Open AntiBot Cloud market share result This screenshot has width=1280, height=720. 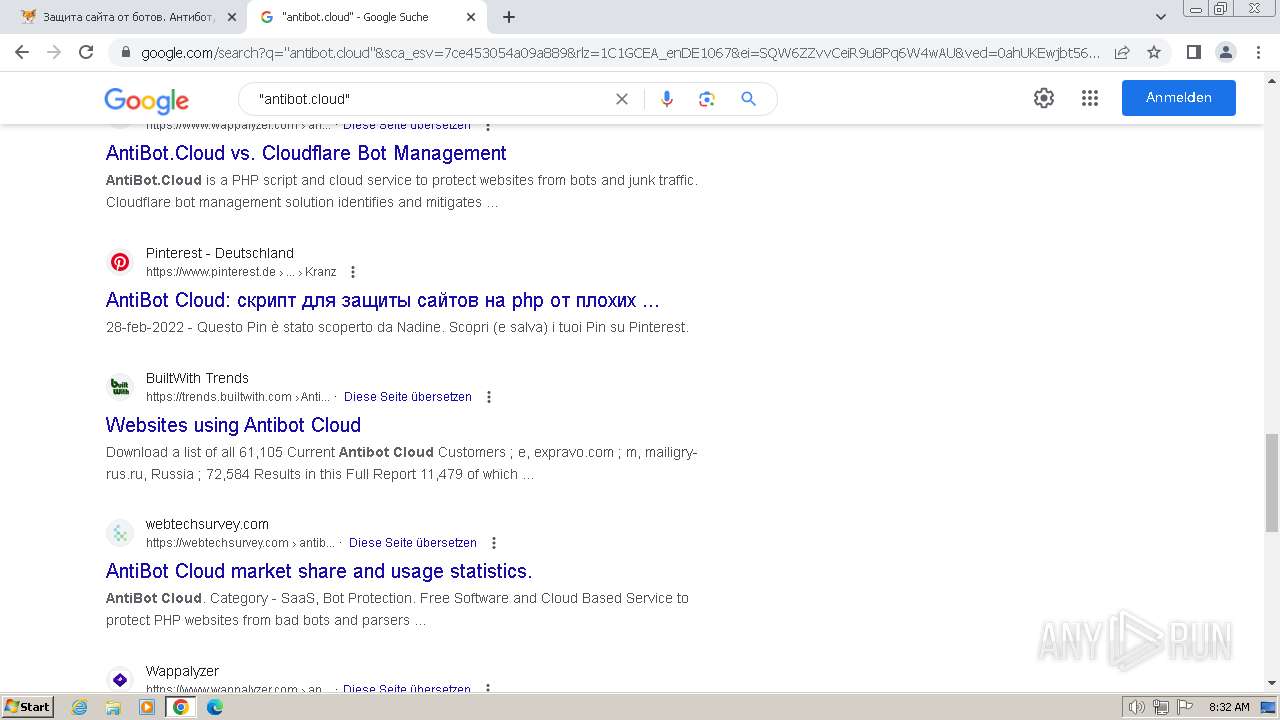tap(319, 571)
